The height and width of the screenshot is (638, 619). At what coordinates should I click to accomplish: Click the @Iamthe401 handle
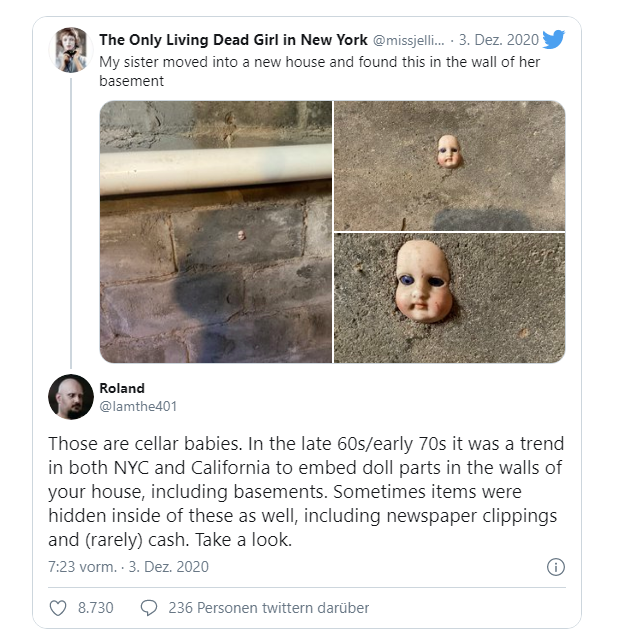coord(138,406)
